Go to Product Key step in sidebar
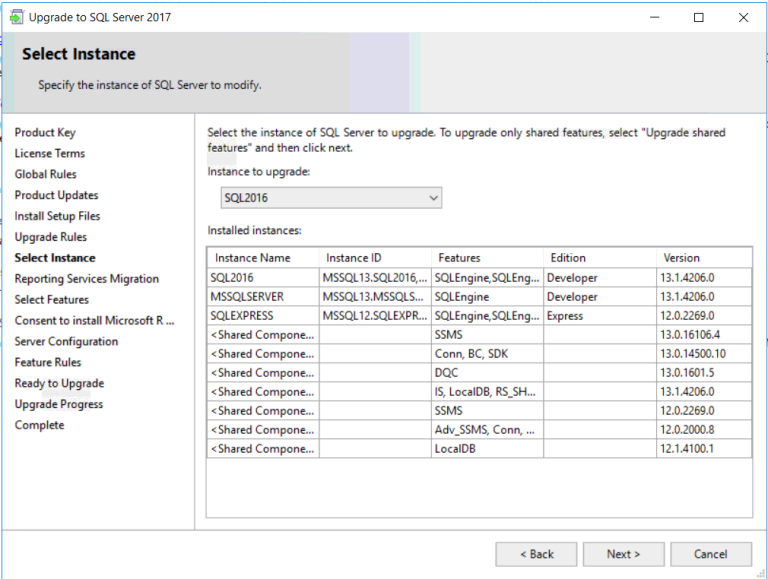 coord(45,133)
